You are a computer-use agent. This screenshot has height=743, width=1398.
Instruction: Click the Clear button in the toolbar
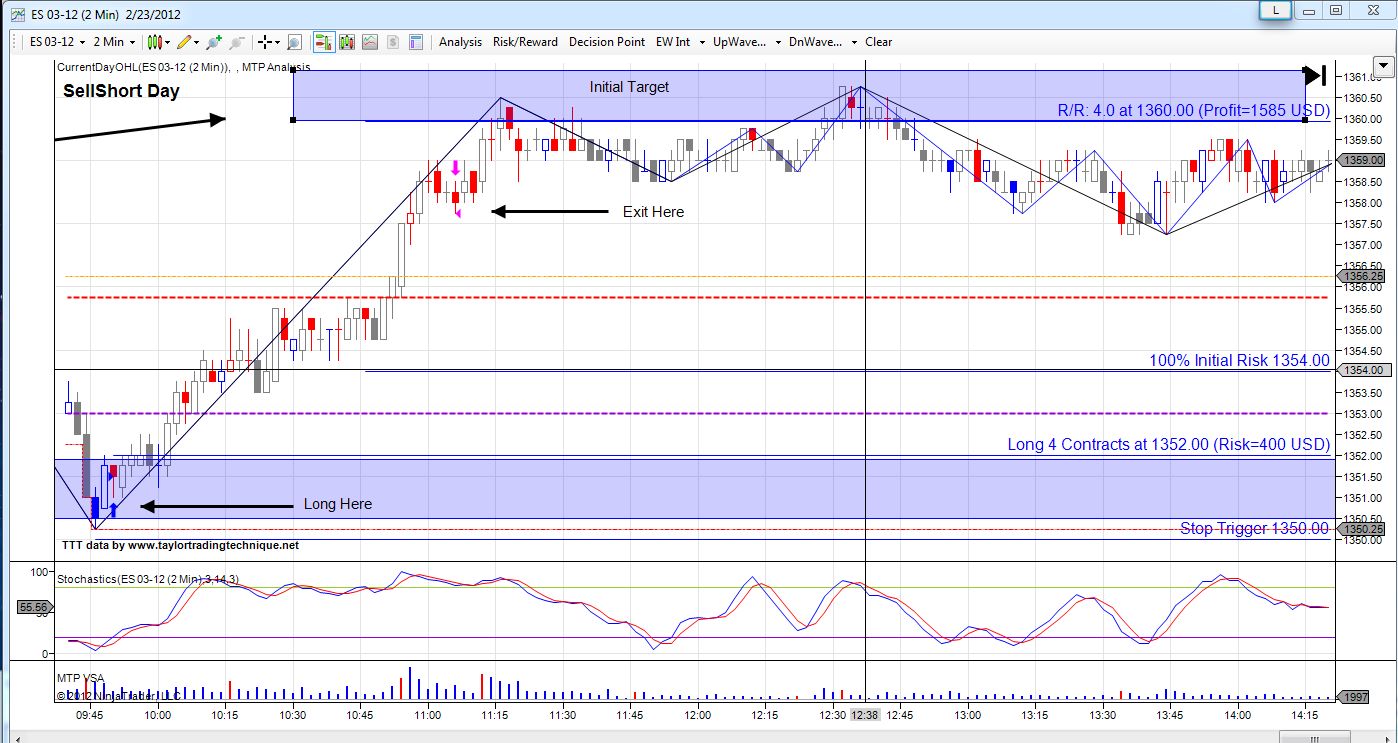click(x=879, y=42)
